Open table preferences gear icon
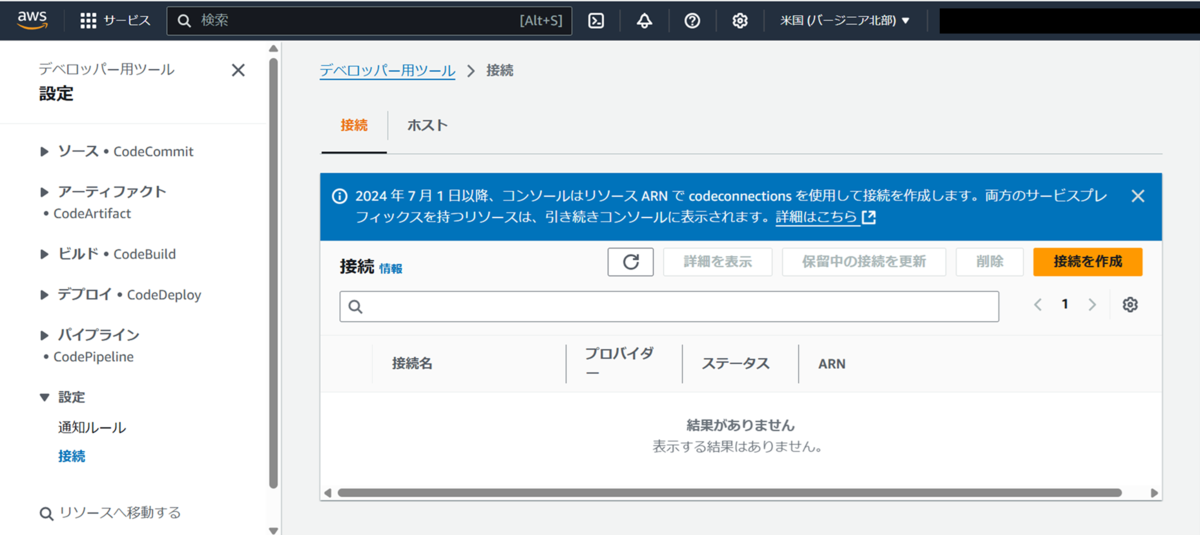The image size is (1200, 535). point(1130,305)
